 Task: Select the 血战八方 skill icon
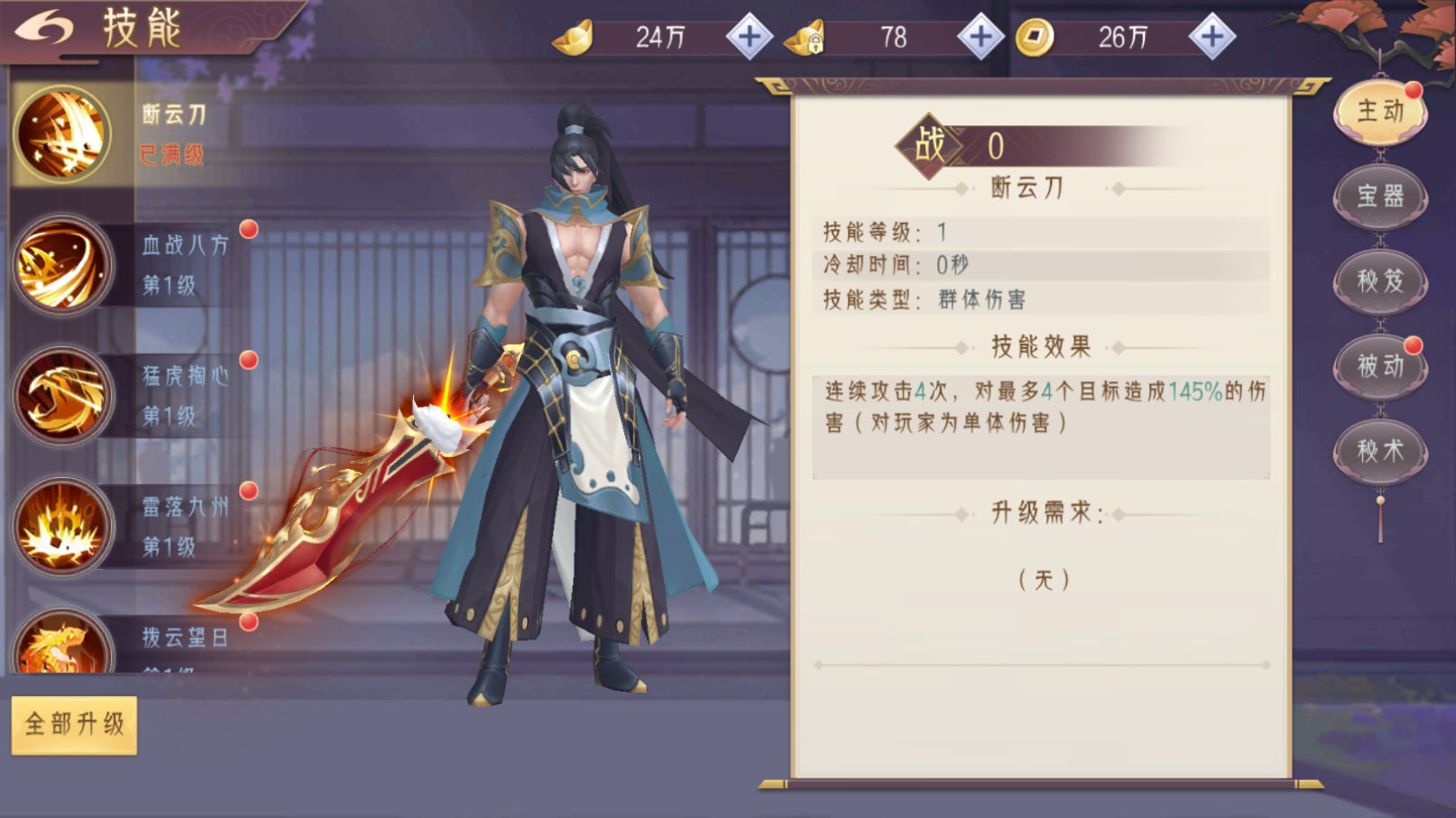[62, 265]
